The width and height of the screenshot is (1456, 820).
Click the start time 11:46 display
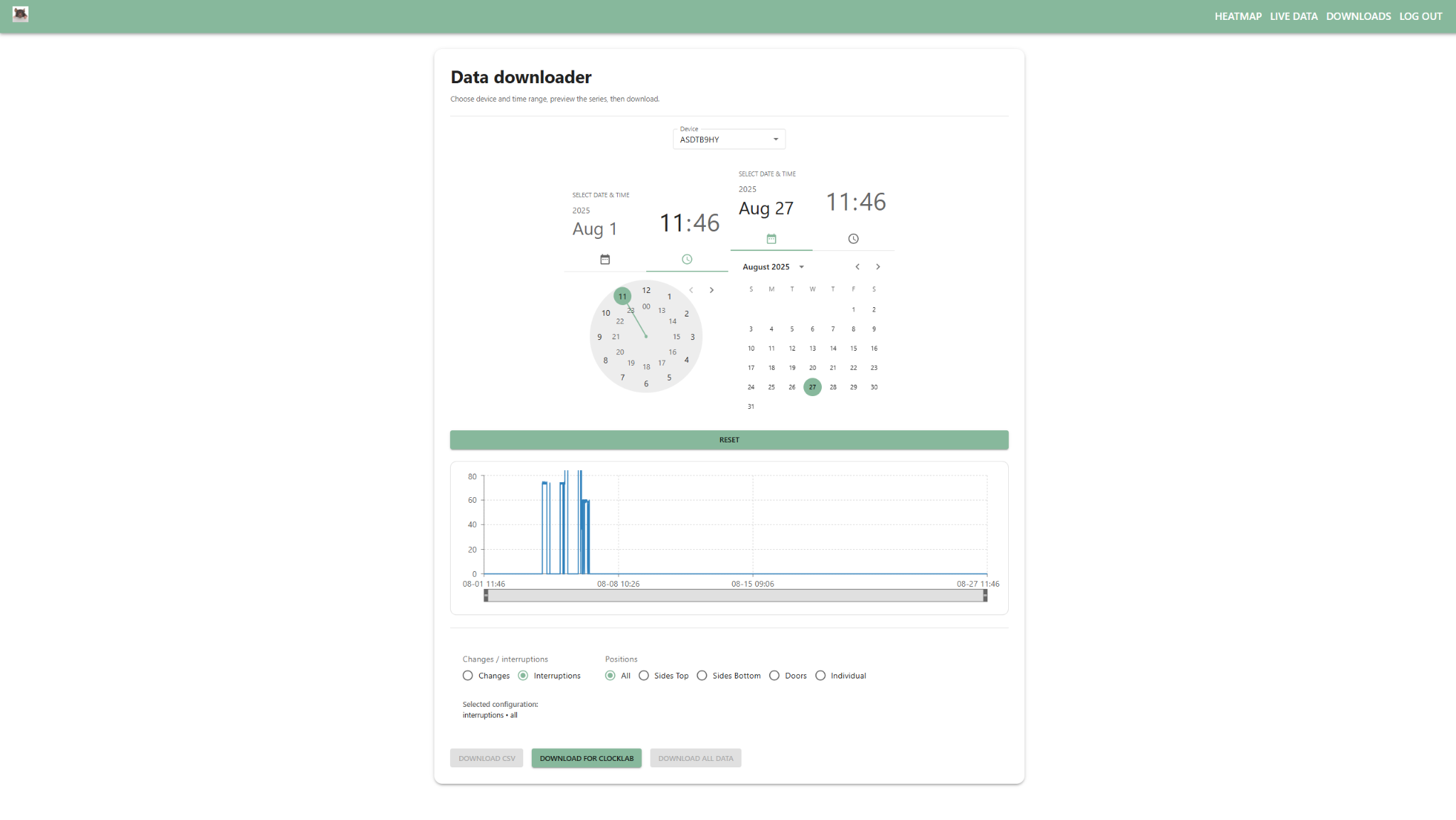[689, 223]
